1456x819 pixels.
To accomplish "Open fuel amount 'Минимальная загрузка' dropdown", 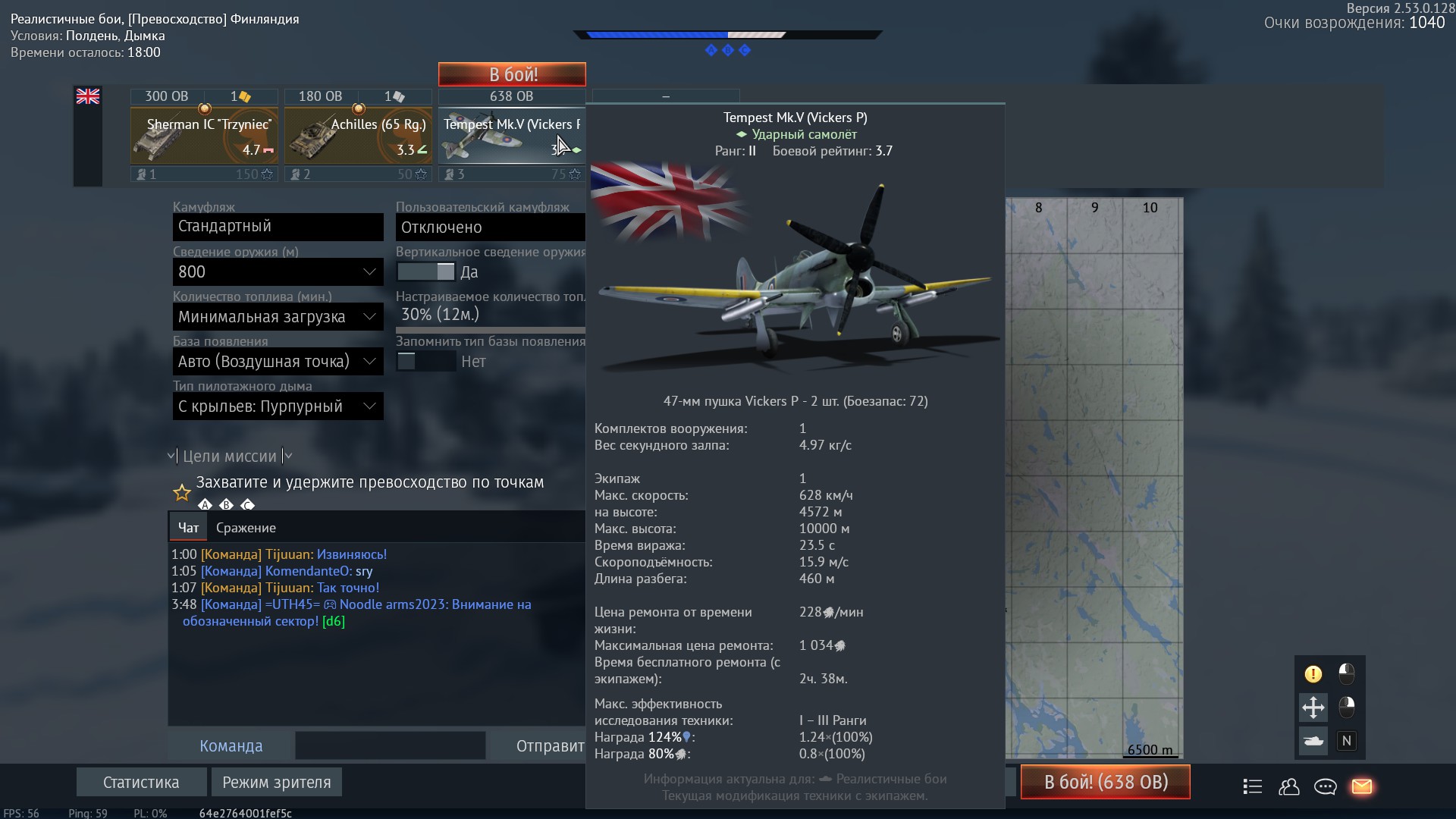I will click(x=278, y=316).
